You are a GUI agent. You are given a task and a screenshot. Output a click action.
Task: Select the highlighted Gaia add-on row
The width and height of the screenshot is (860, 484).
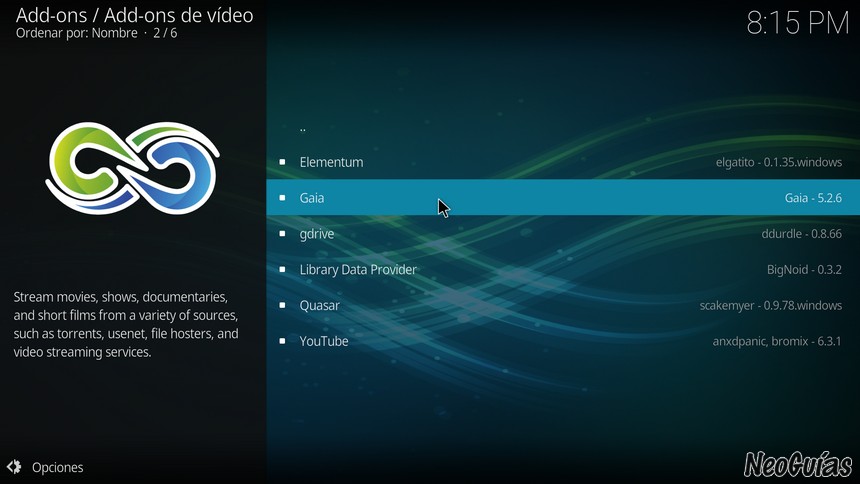[x=563, y=198]
